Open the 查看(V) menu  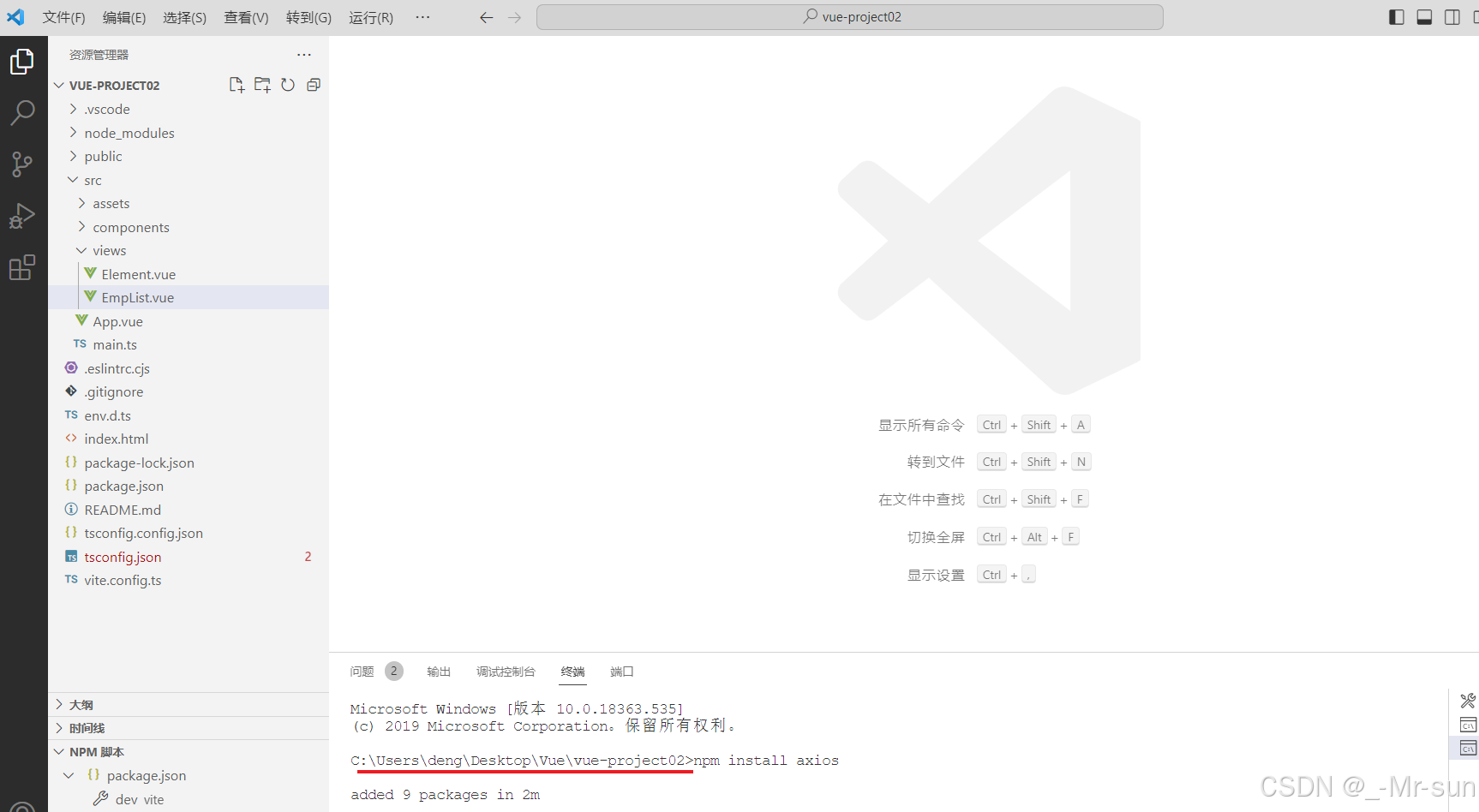coord(246,17)
